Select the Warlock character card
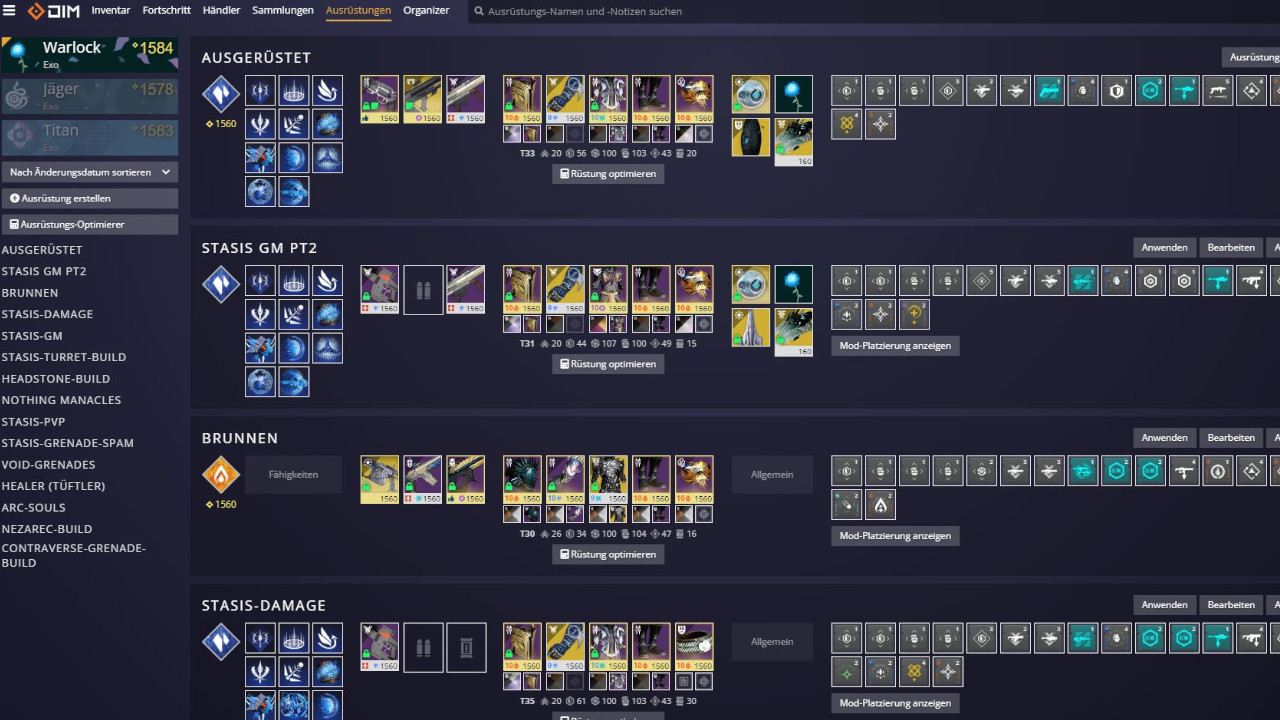The image size is (1280, 720). click(90, 55)
